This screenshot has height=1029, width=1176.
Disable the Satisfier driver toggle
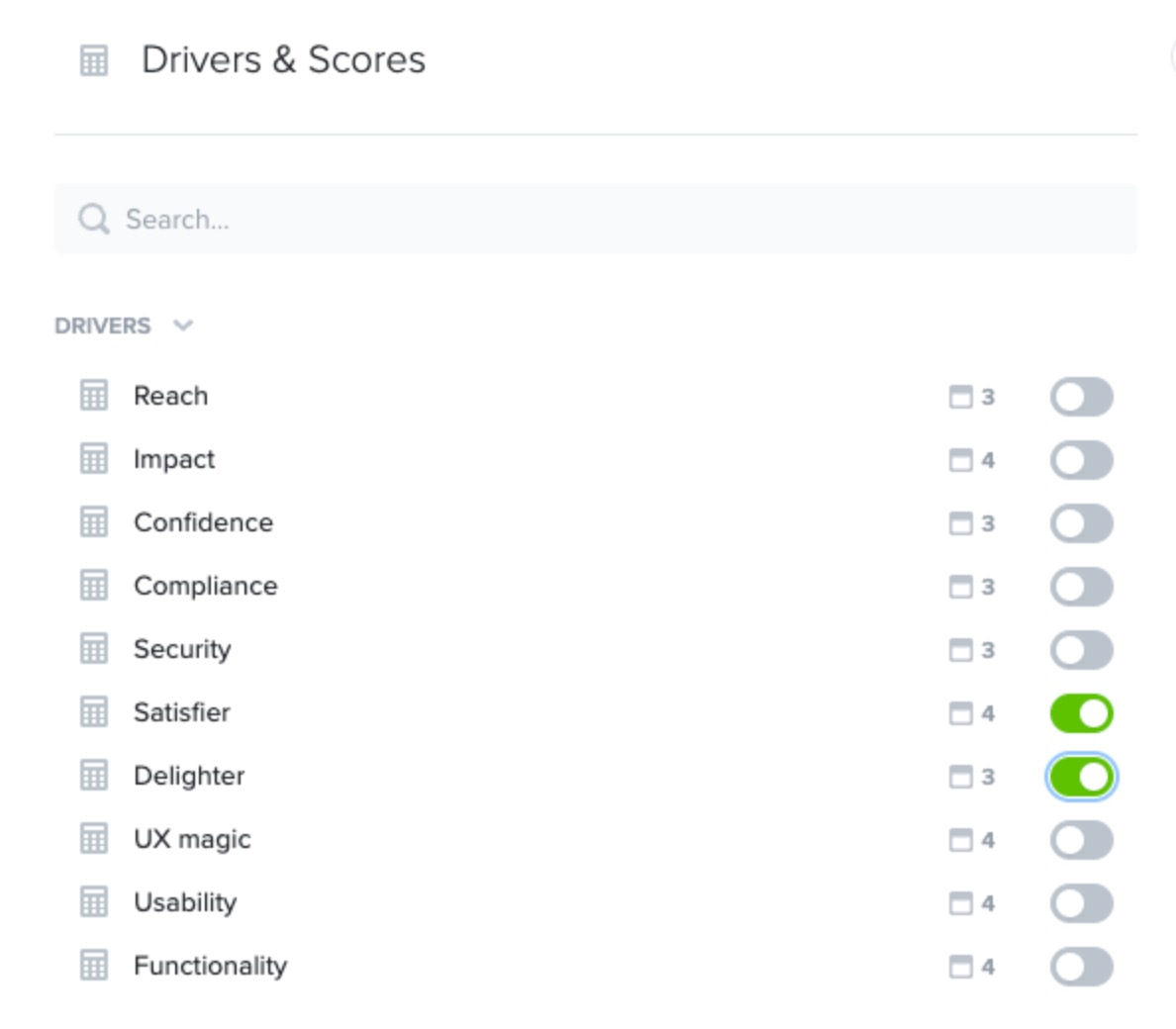pyautogui.click(x=1082, y=712)
